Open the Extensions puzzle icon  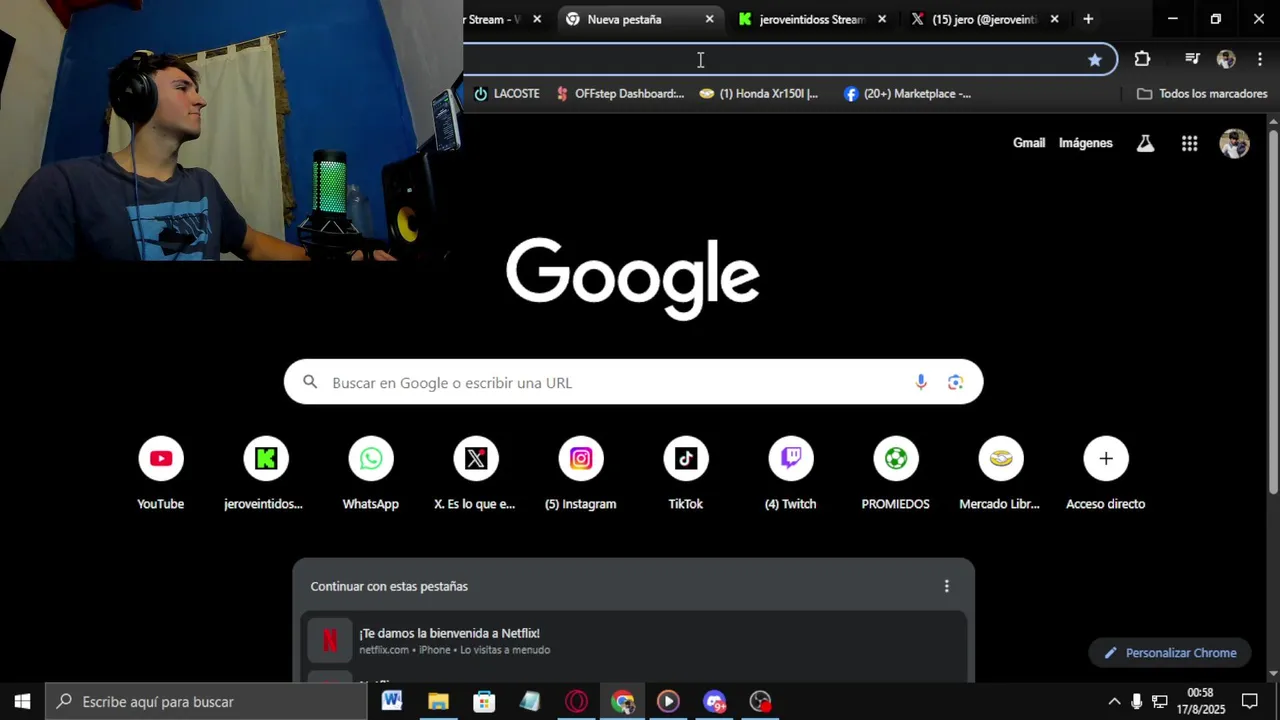click(x=1142, y=59)
